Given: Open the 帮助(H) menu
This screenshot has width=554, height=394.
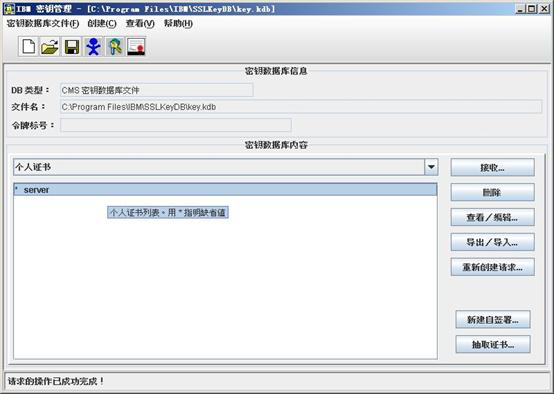Looking at the screenshot, I should [178, 24].
